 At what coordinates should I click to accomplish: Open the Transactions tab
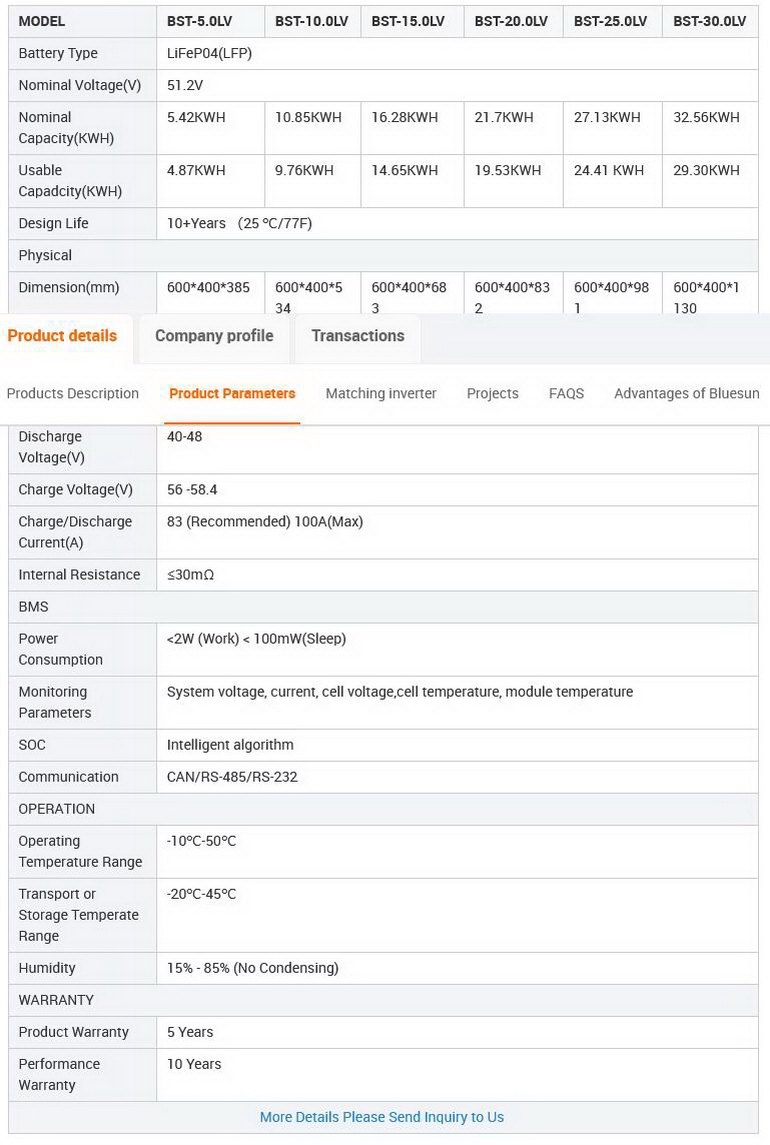click(x=357, y=336)
